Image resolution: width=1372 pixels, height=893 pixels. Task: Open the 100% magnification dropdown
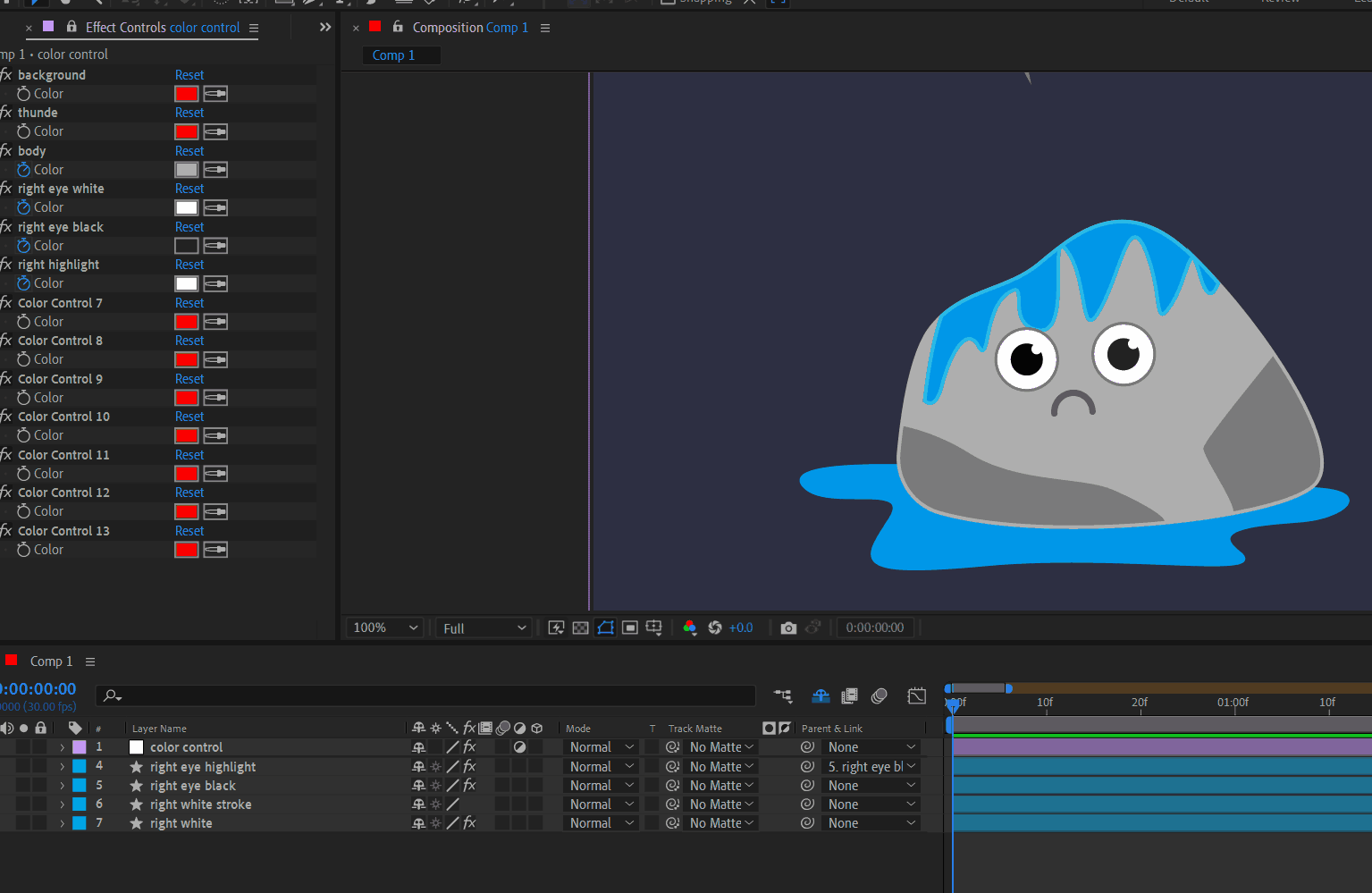[x=385, y=628]
